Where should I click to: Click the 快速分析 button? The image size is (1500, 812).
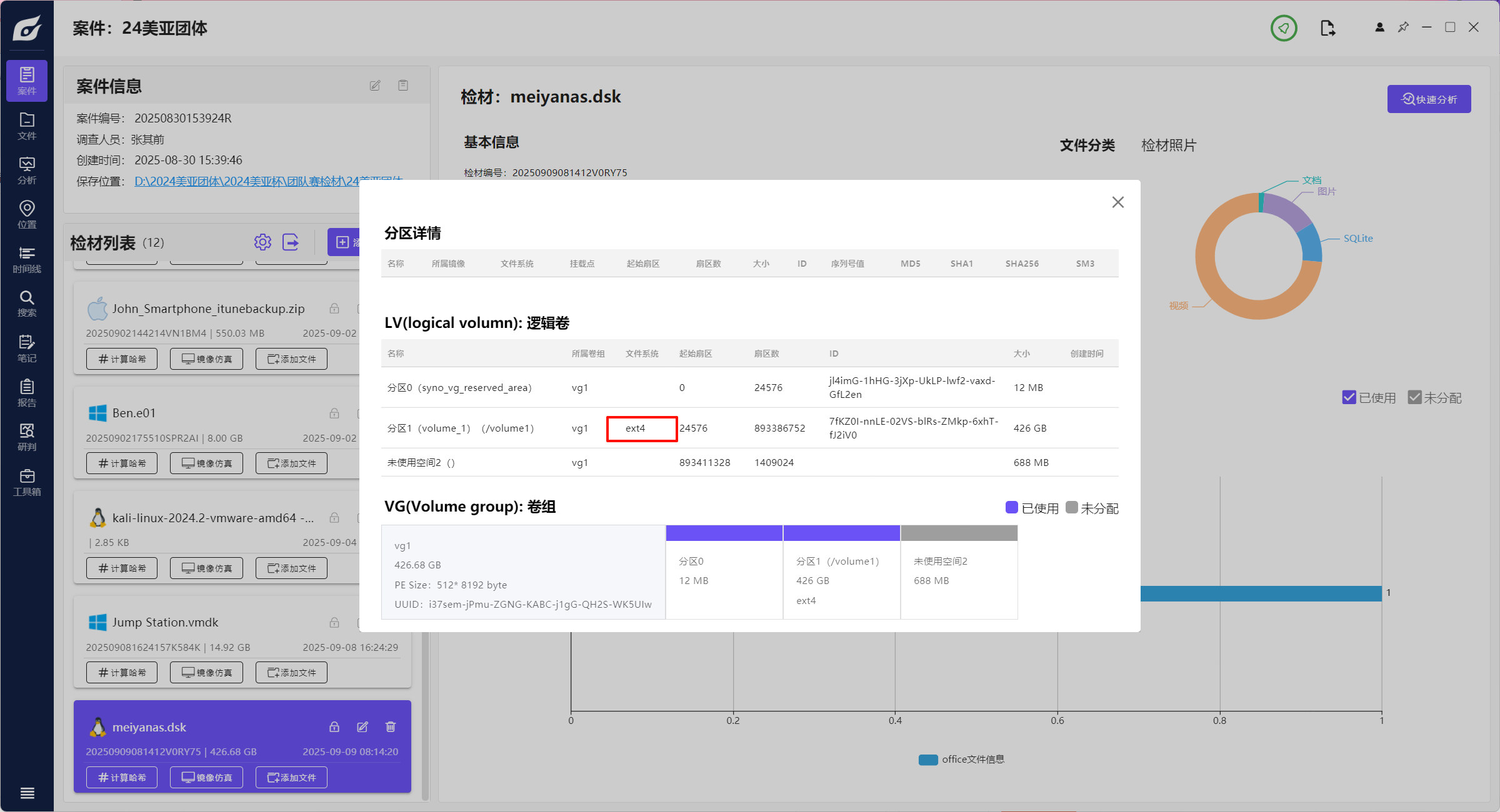click(x=1429, y=99)
